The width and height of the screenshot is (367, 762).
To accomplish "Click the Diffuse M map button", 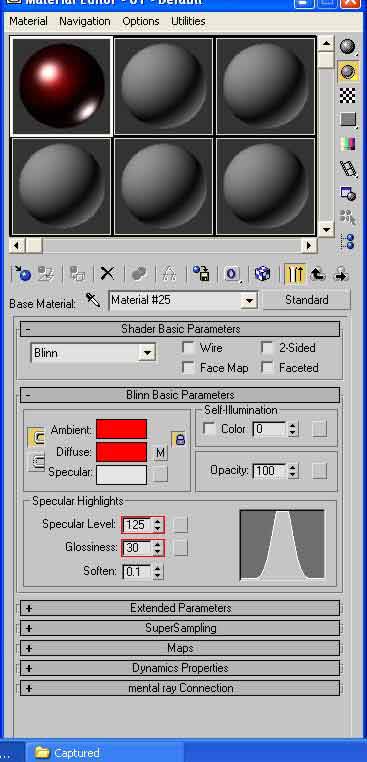I will click(x=160, y=453).
